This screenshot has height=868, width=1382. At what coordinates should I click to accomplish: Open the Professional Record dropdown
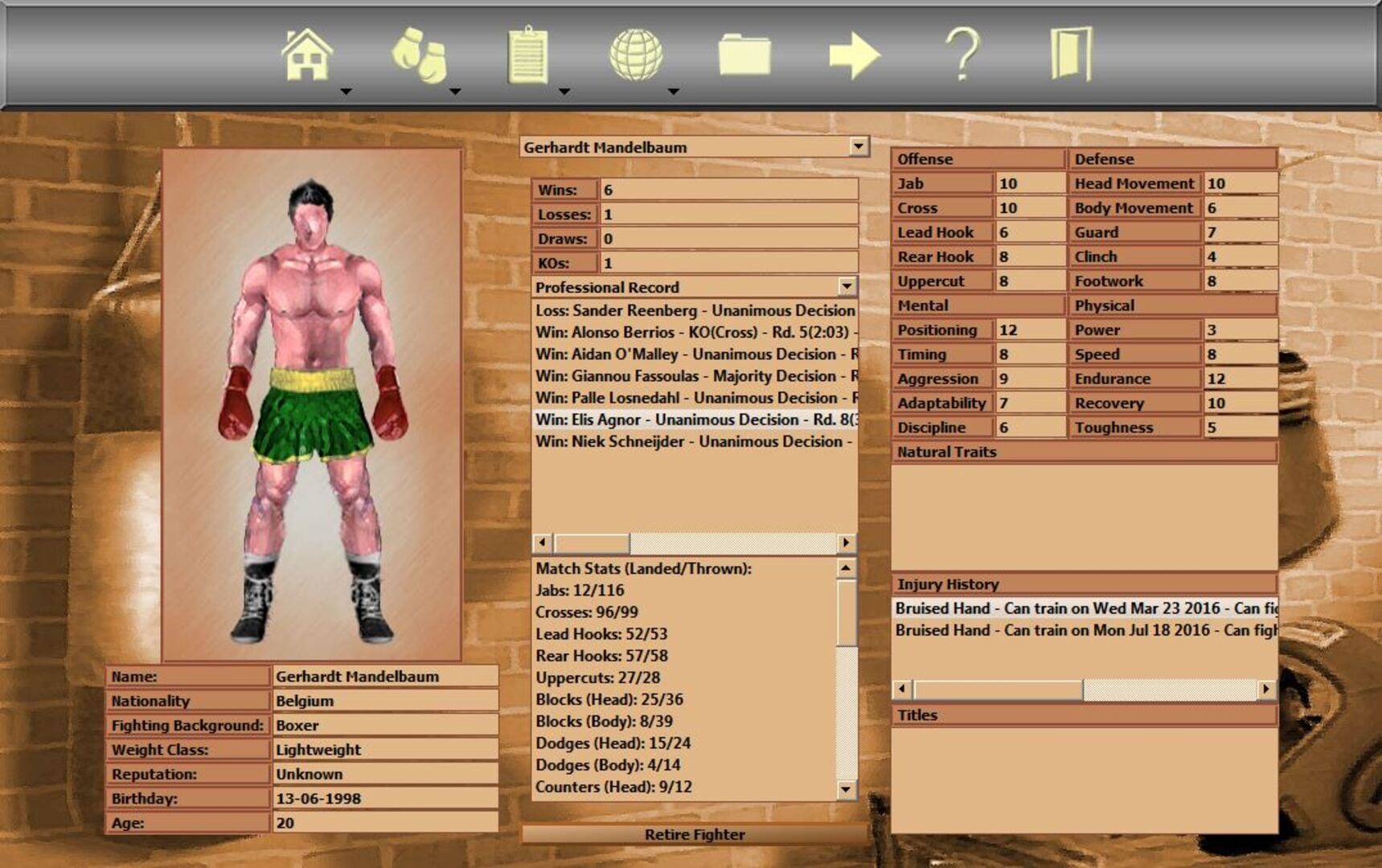coord(848,287)
